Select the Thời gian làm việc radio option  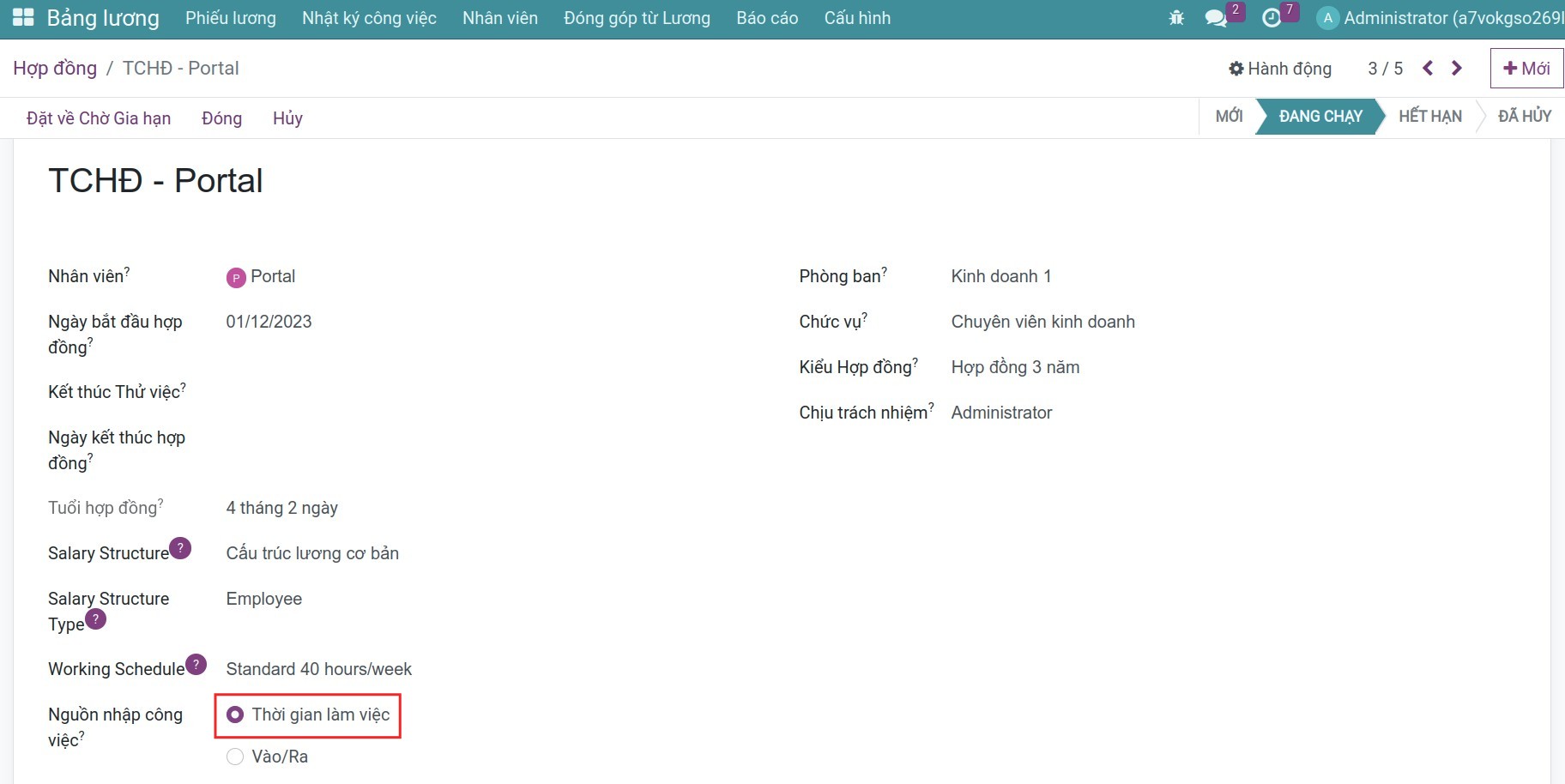tap(235, 715)
